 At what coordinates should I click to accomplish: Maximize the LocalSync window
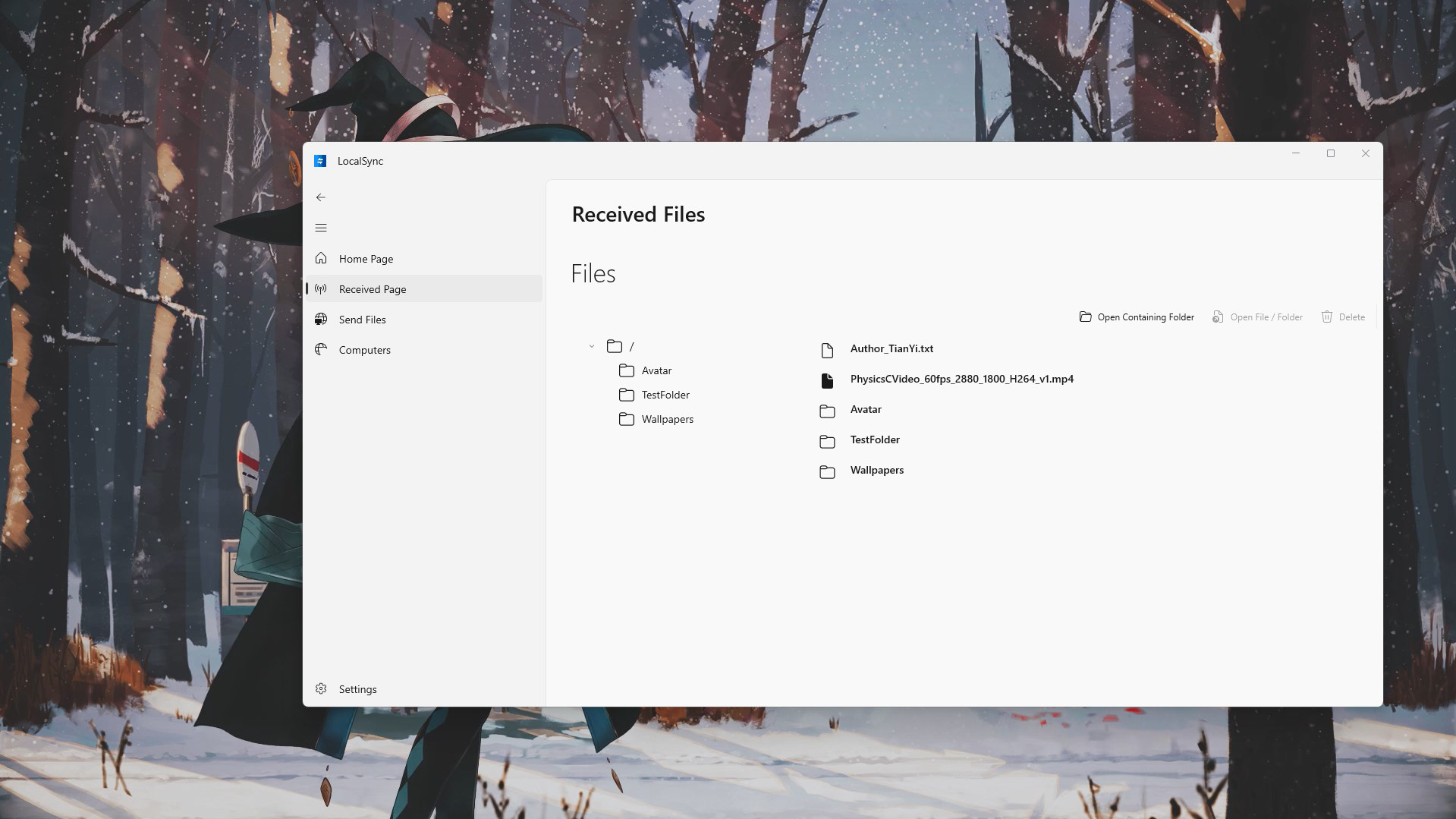[x=1331, y=153]
